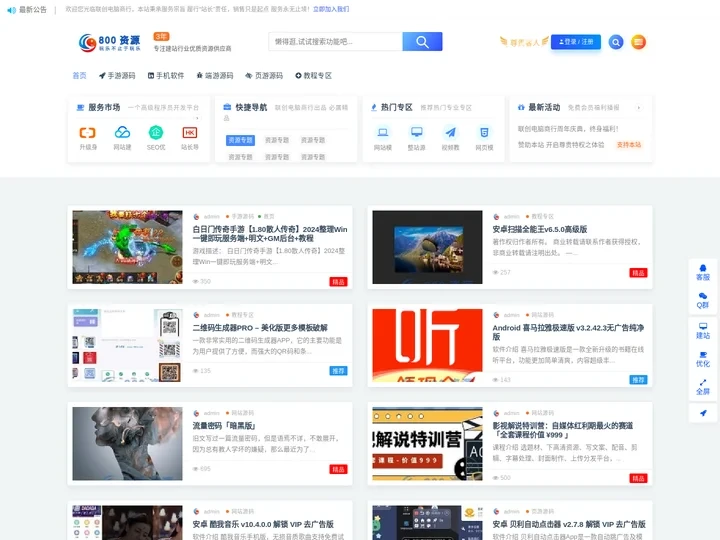The width and height of the screenshot is (720, 540).
Task: Open article 安卓 贝利自动点击器 v2.7.8 title
Action: (x=569, y=524)
